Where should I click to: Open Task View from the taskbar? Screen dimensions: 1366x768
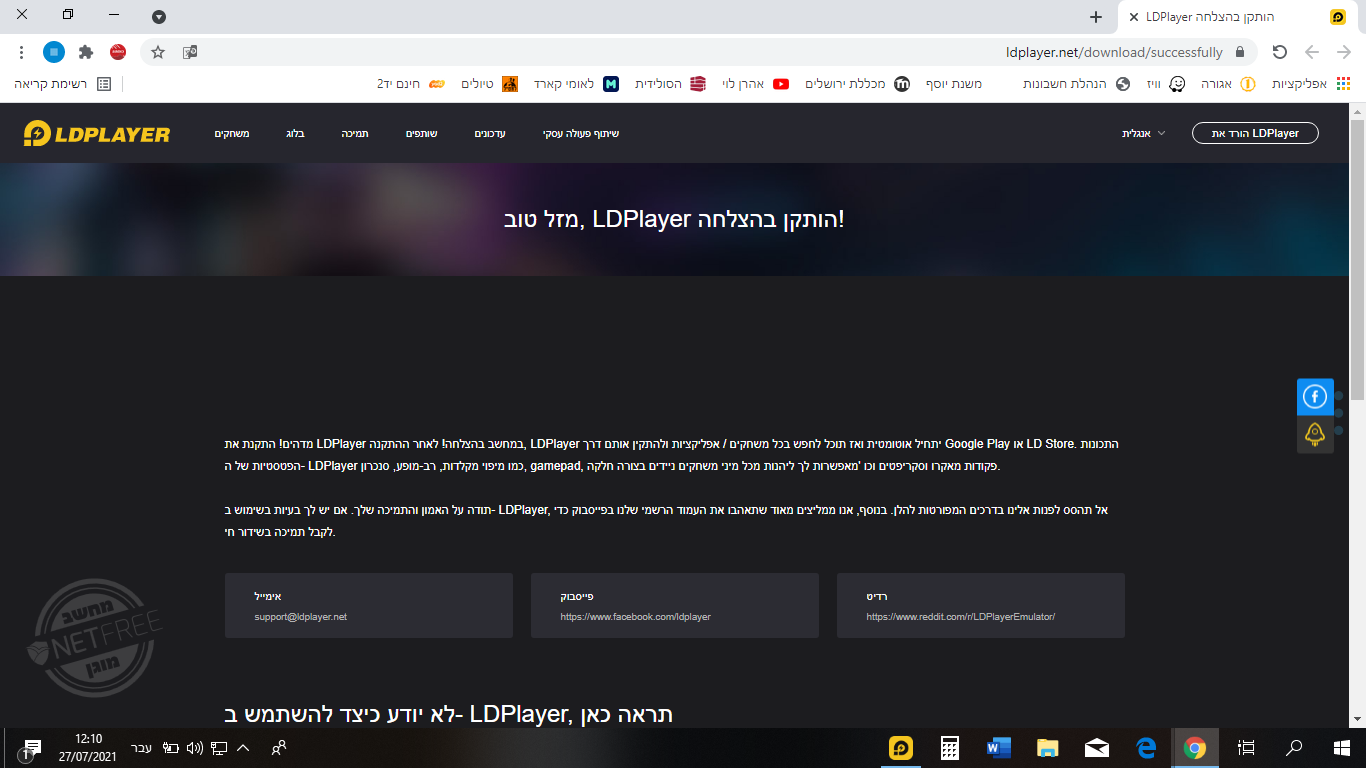click(1246, 748)
